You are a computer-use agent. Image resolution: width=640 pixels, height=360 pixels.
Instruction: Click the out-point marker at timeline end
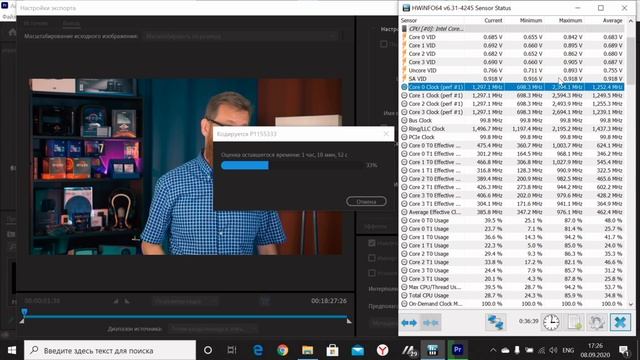[x=349, y=321]
